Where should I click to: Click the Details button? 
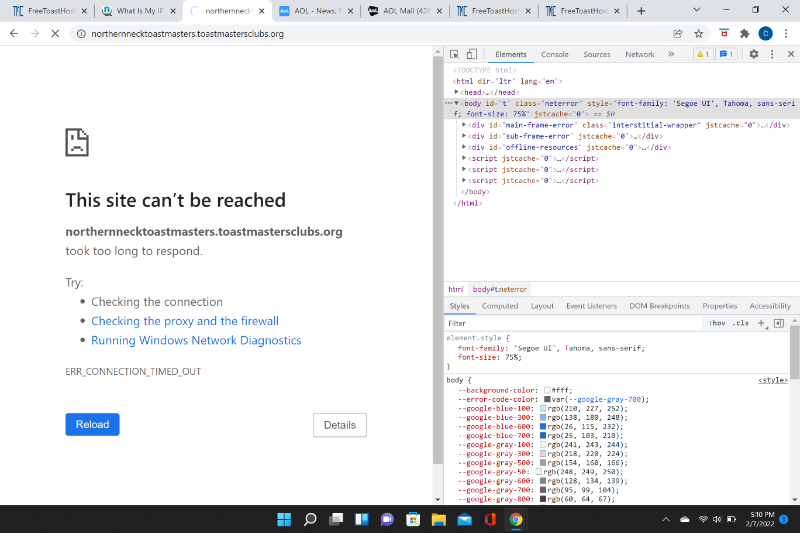pyautogui.click(x=340, y=425)
